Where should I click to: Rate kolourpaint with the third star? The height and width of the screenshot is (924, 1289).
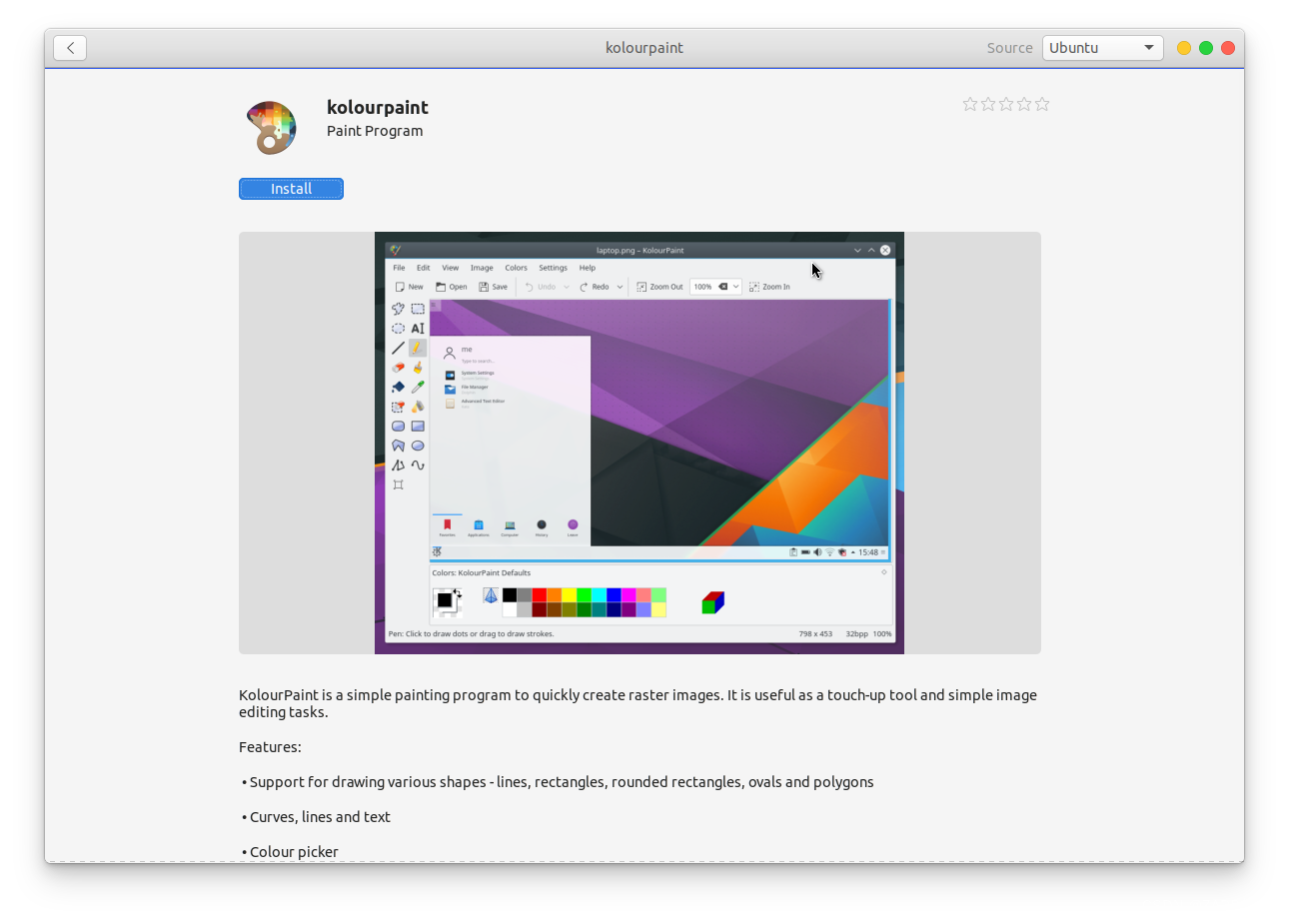1006,104
